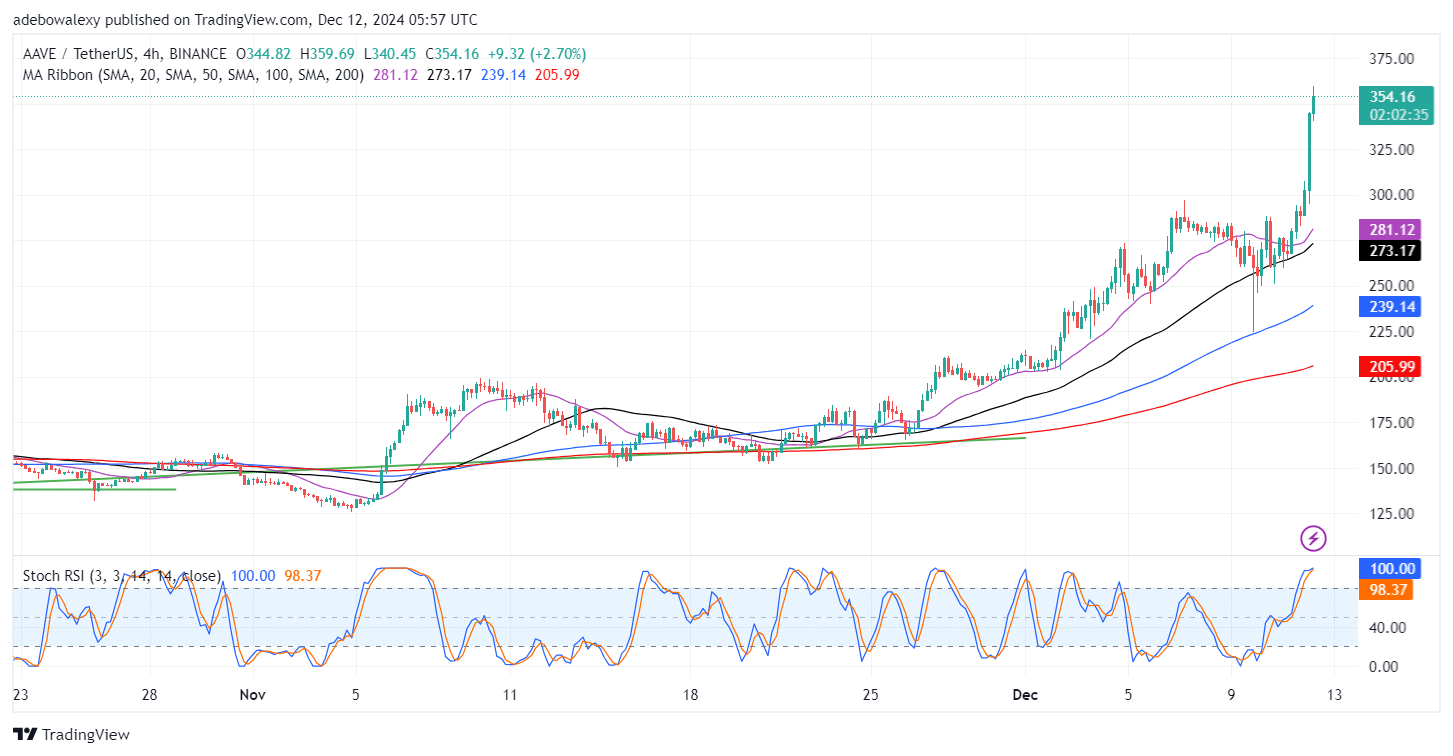Click the 25 date label on time axis
This screenshot has height=756, width=1453.
click(x=871, y=694)
